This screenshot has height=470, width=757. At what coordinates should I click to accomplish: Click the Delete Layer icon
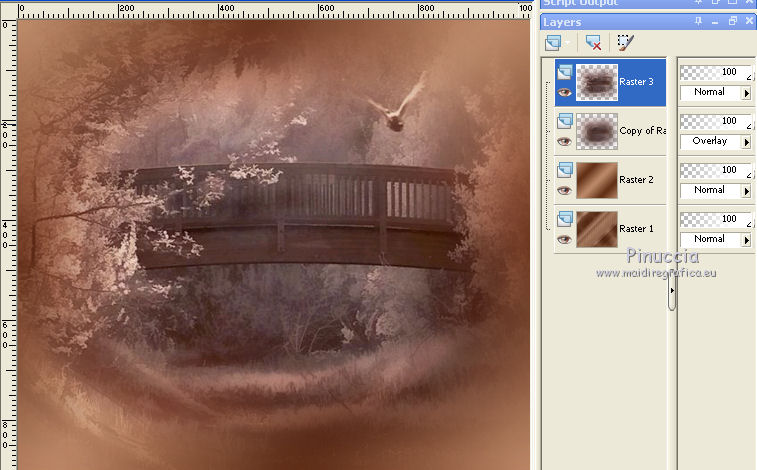593,42
